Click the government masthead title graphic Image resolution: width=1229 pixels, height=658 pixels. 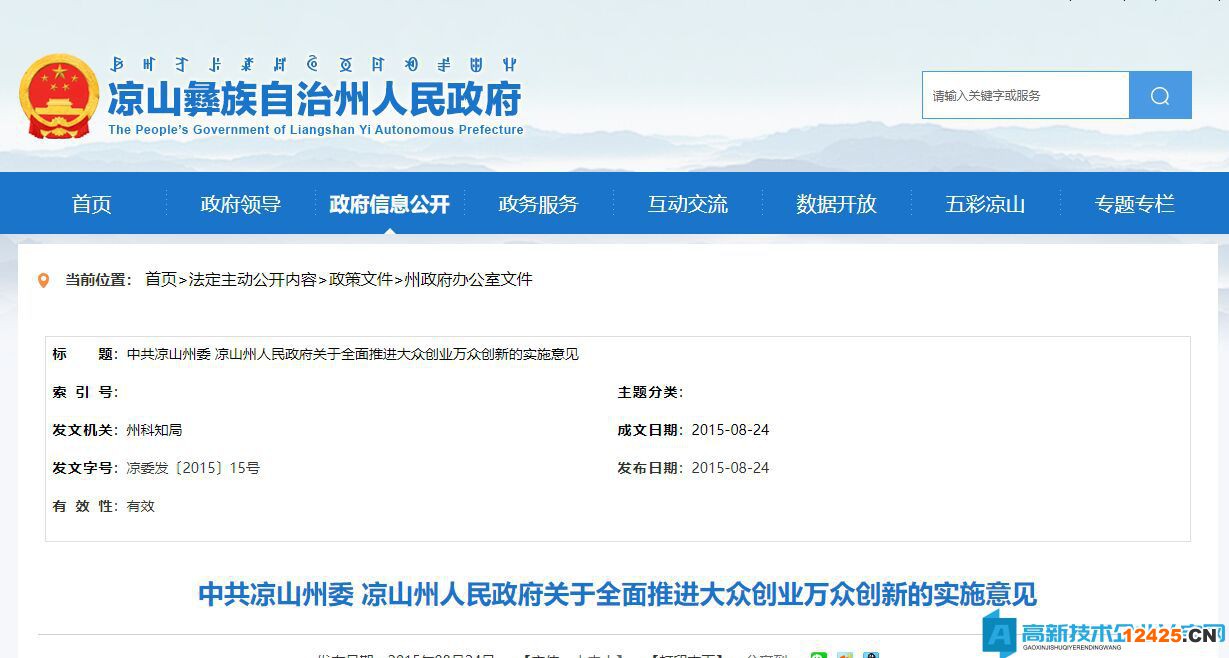317,97
